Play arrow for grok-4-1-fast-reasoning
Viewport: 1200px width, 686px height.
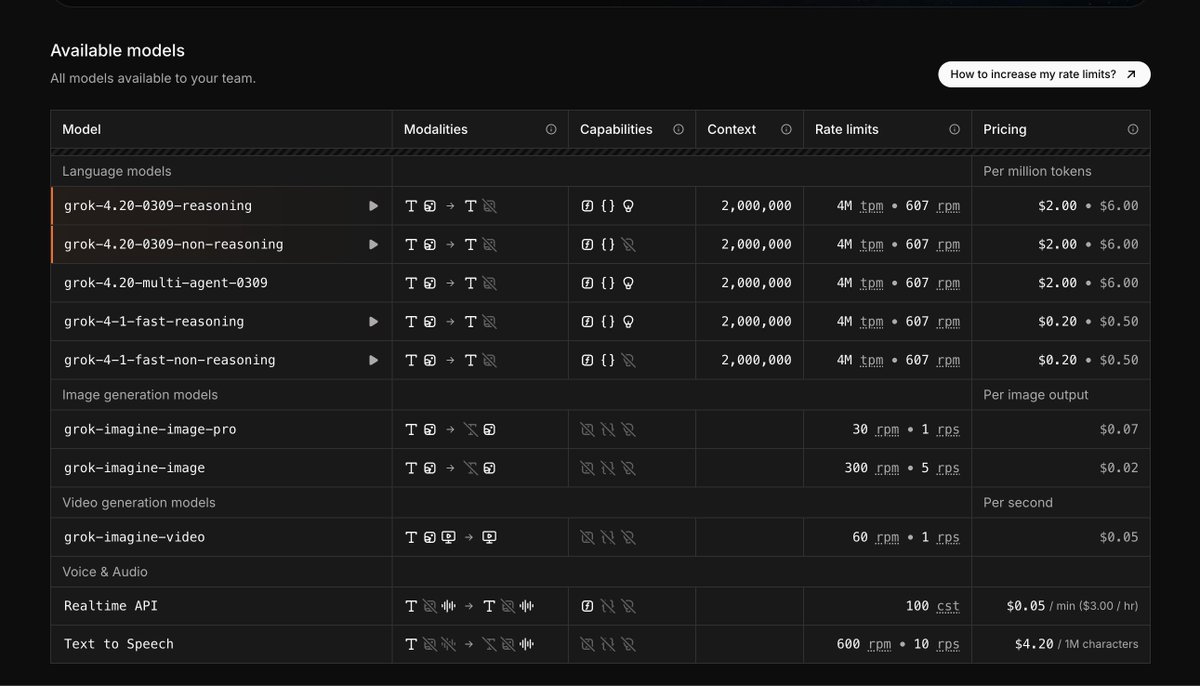click(x=374, y=322)
